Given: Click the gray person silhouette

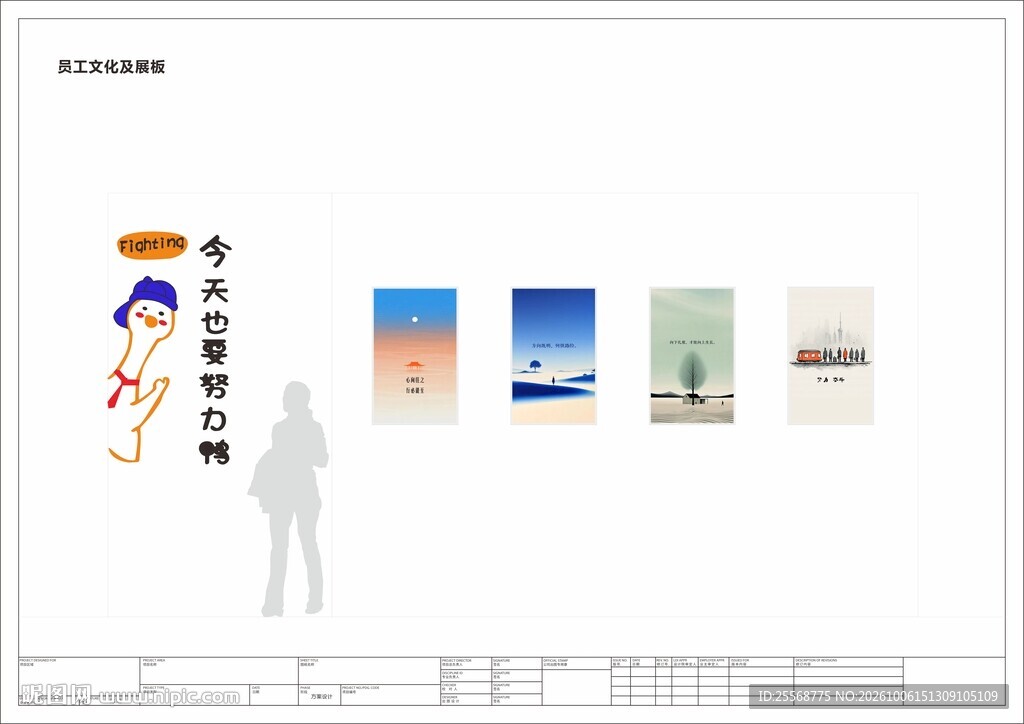Looking at the screenshot, I should [x=288, y=499].
